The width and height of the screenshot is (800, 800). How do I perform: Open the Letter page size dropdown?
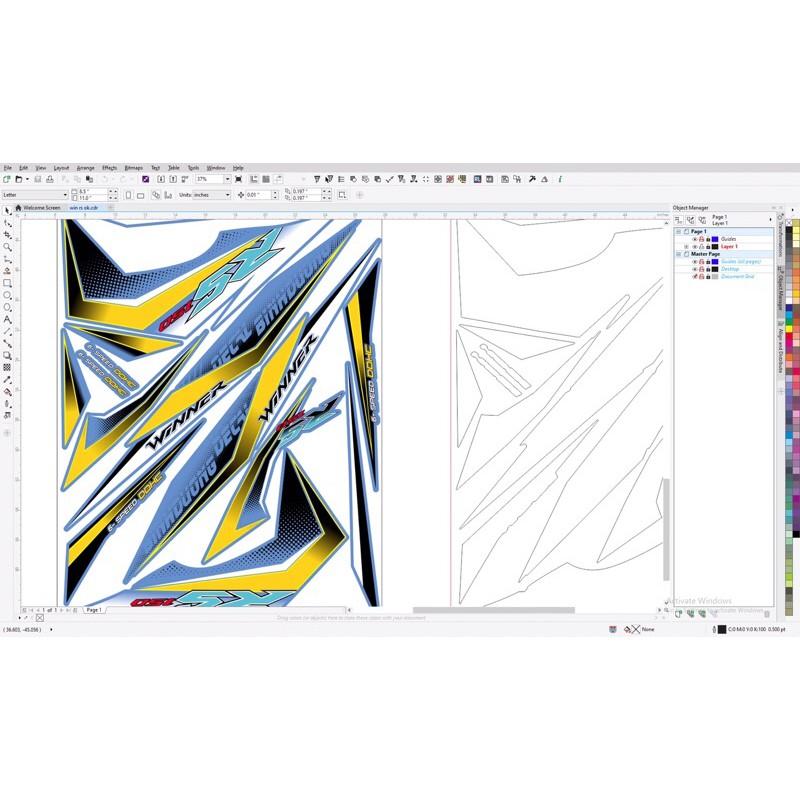click(x=66, y=195)
